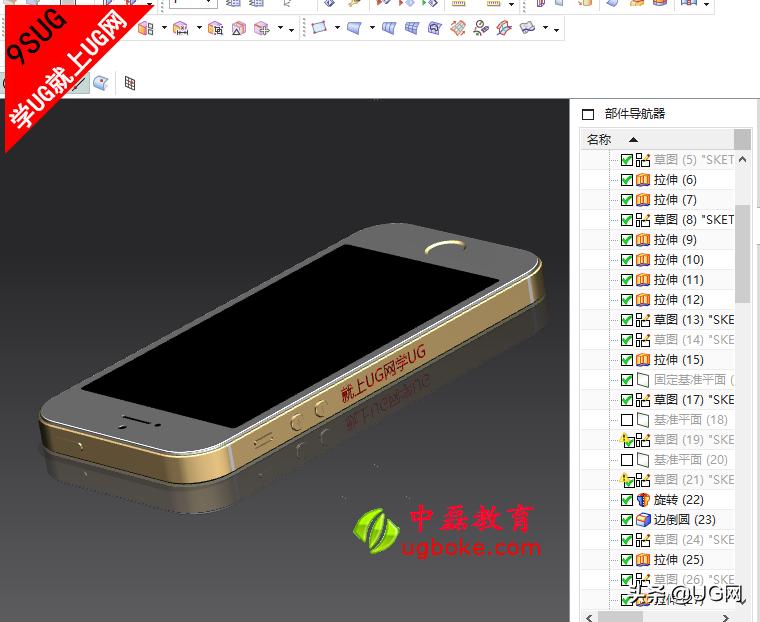Viewport: 760px width, 622px height.
Task: Enable the 基准平面 (18) checkbox
Action: click(627, 420)
